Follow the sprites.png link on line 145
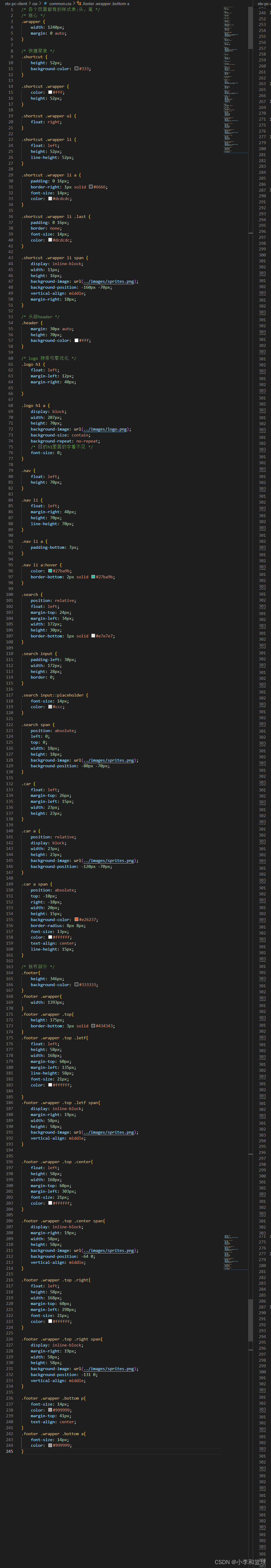 (108, 861)
